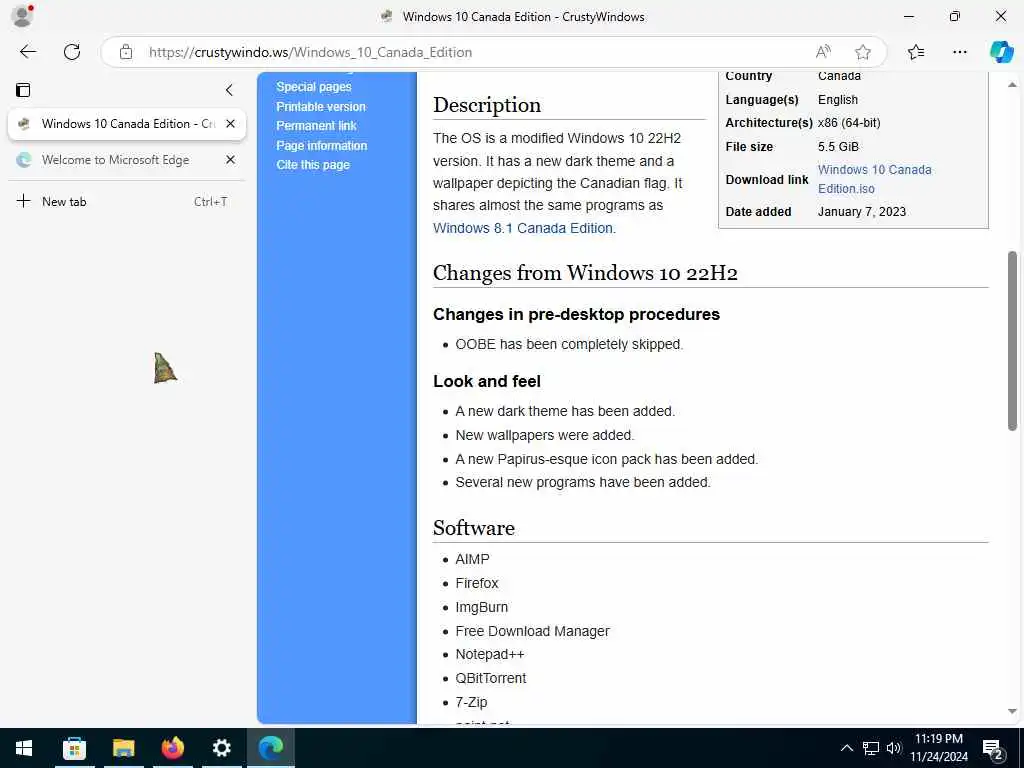
Task: Open Page information link
Action: [321, 146]
